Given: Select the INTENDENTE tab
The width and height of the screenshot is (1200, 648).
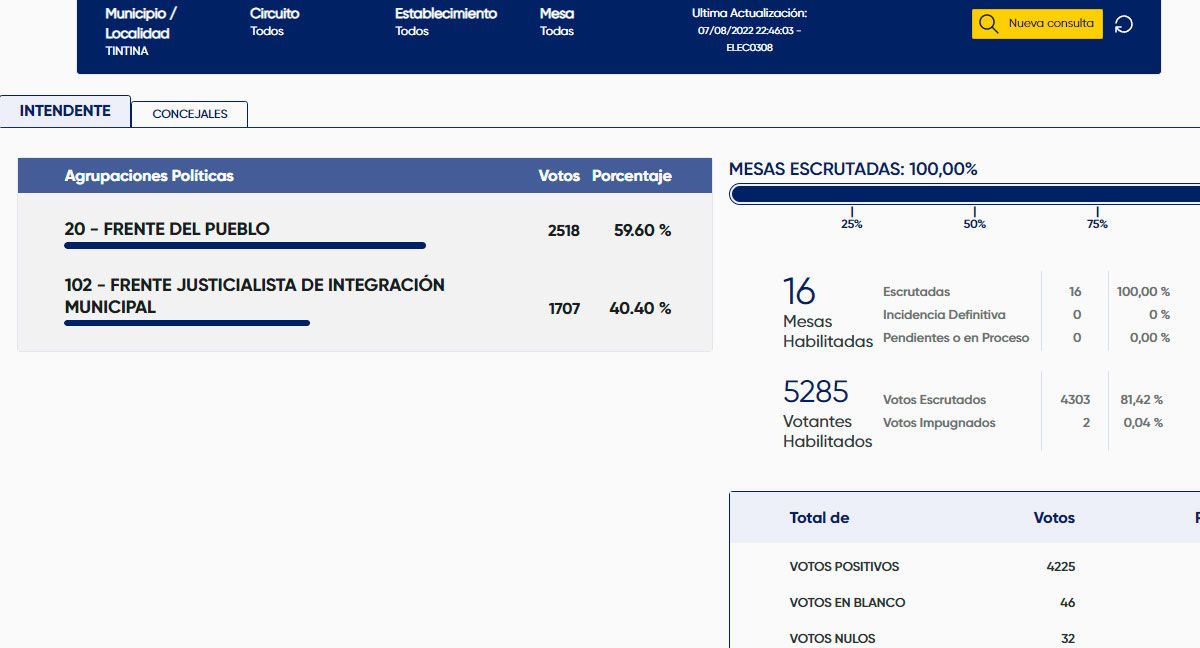Looking at the screenshot, I should click(65, 111).
